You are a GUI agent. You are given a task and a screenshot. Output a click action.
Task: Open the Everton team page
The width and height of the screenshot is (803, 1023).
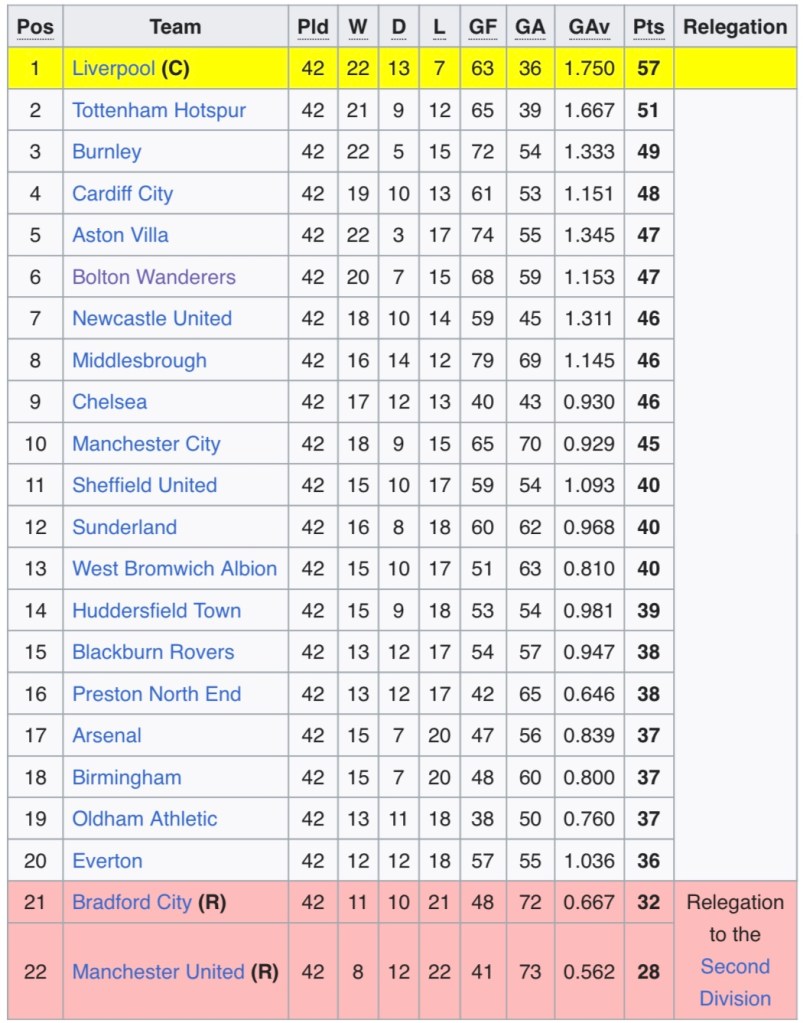pos(107,861)
